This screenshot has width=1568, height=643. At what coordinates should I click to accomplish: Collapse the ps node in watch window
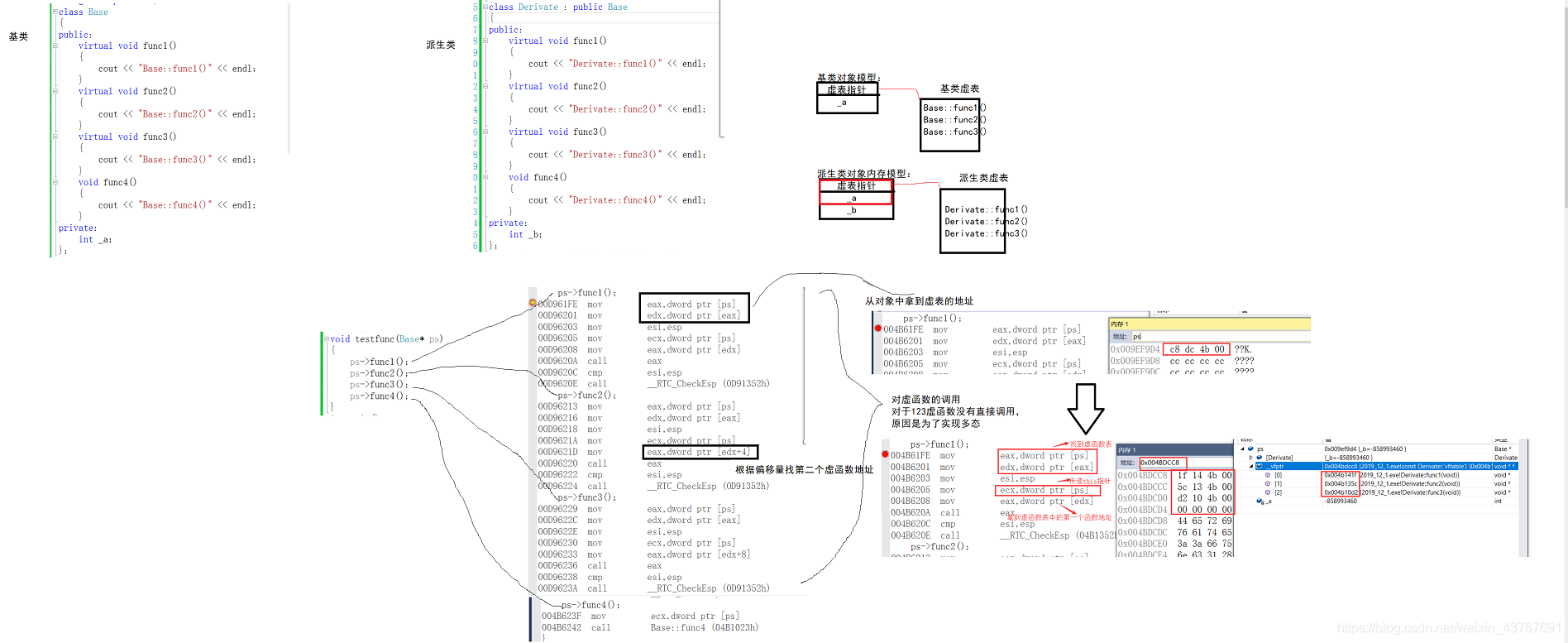point(1241,449)
